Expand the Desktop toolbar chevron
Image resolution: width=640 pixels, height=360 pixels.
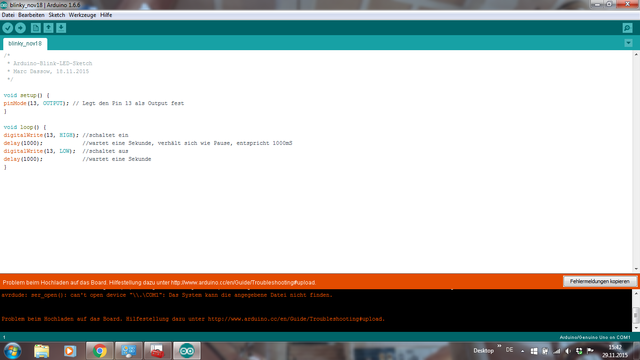click(x=499, y=346)
